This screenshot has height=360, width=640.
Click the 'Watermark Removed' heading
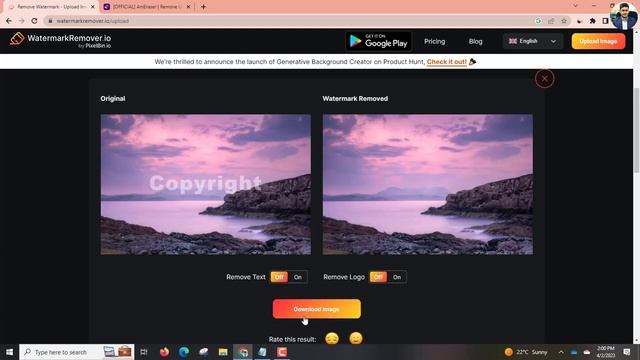355,98
